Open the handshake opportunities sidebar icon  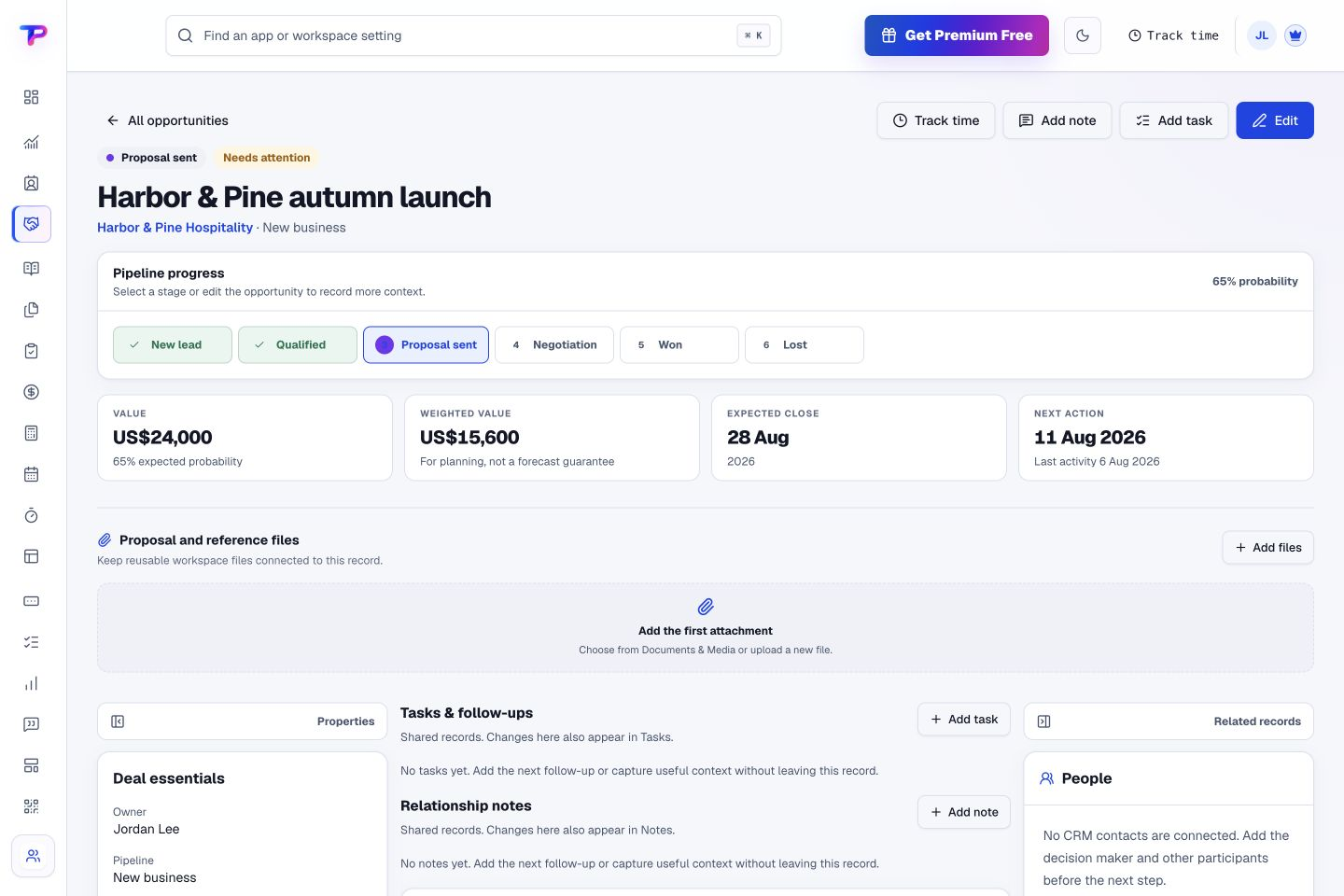tap(32, 224)
